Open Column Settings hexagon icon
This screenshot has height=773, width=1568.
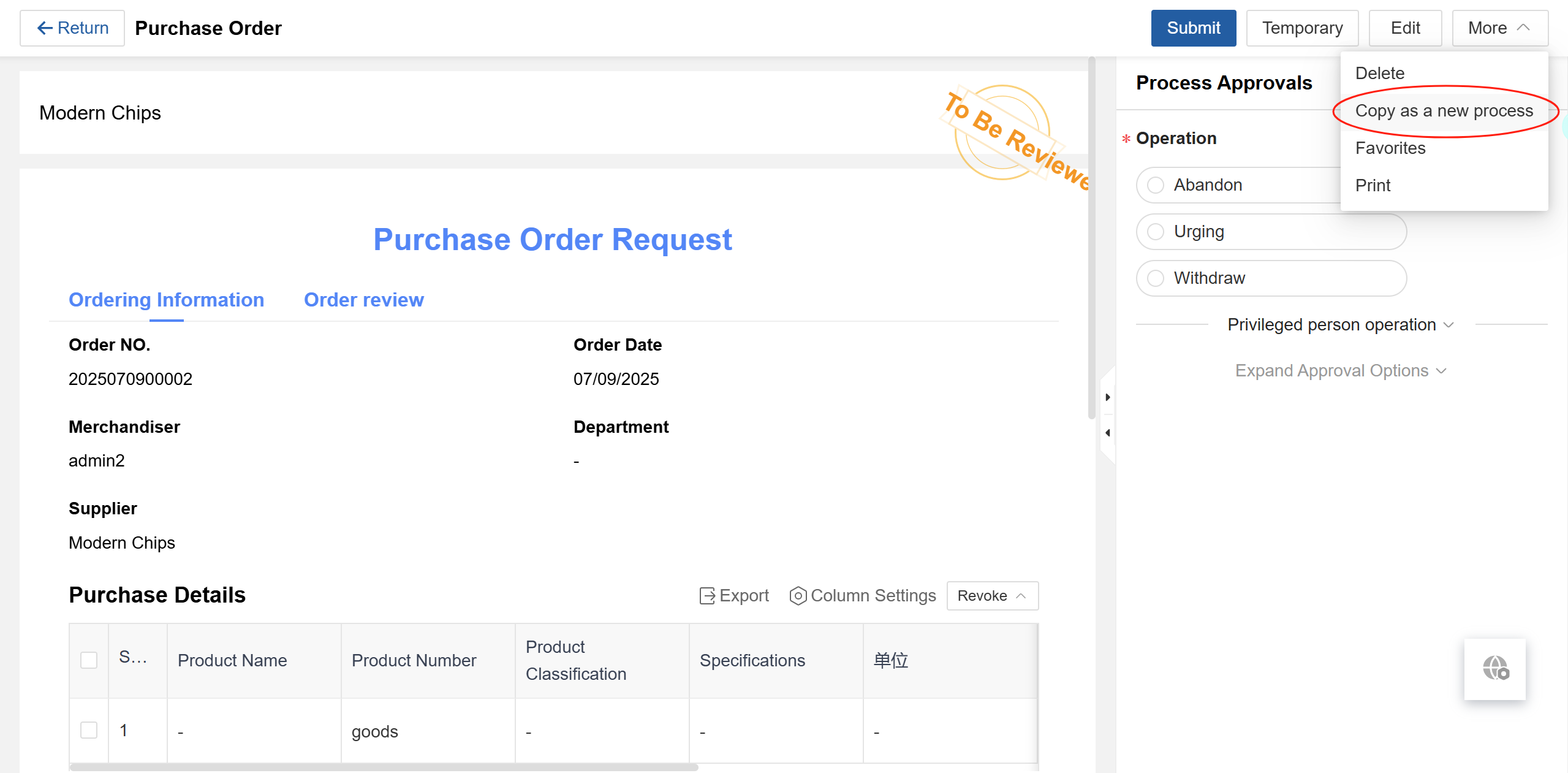click(x=797, y=596)
